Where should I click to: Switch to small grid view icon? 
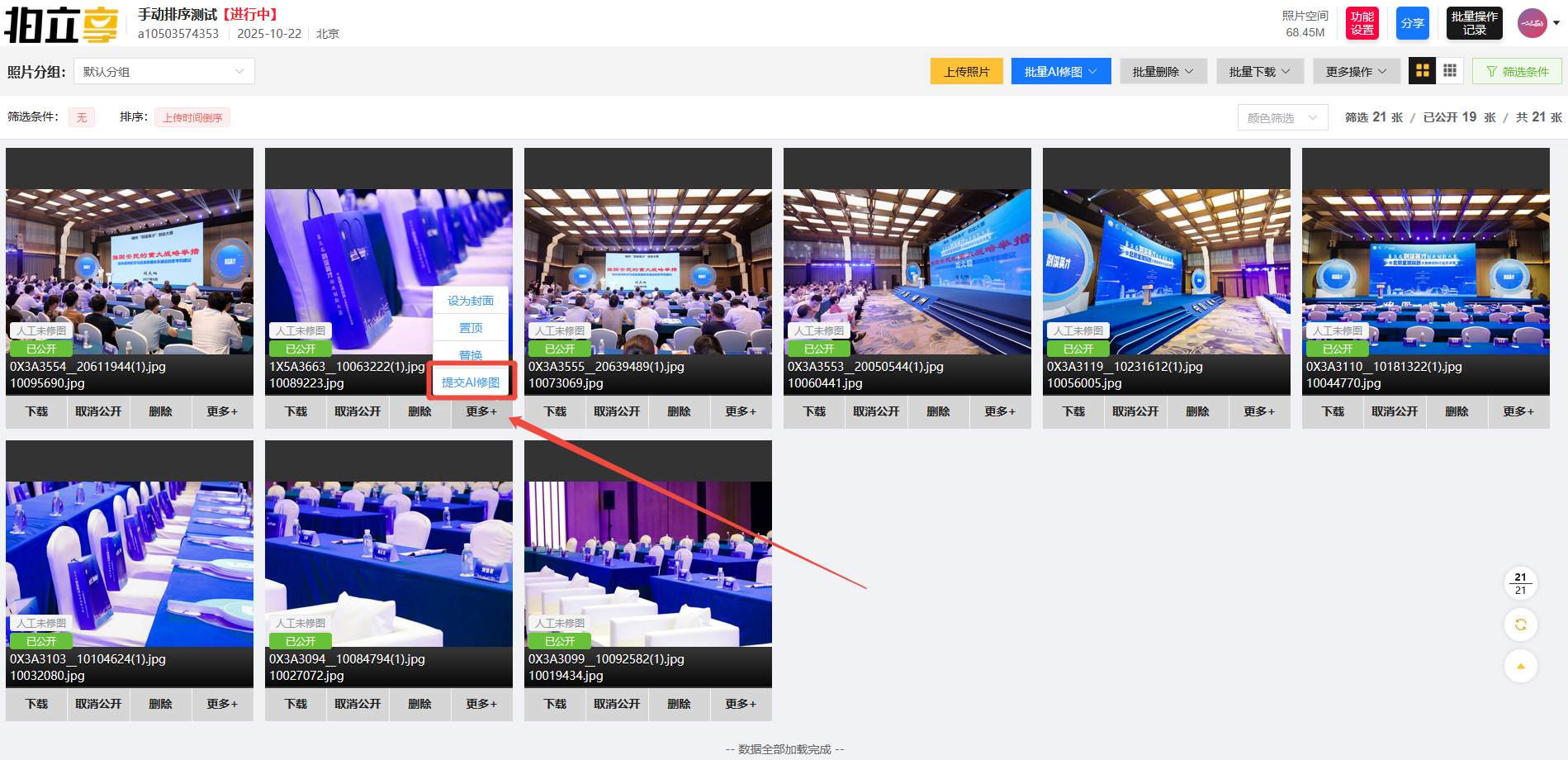pyautogui.click(x=1450, y=71)
